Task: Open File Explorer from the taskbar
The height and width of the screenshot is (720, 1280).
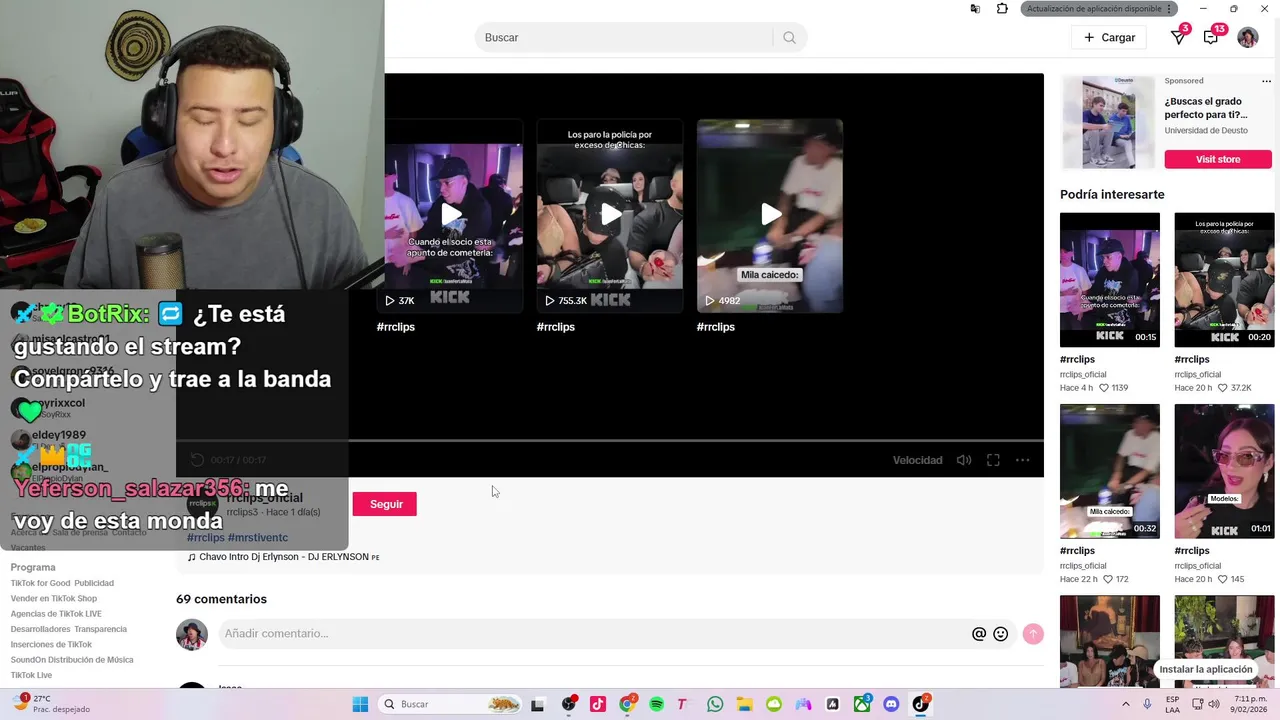Action: click(x=745, y=704)
